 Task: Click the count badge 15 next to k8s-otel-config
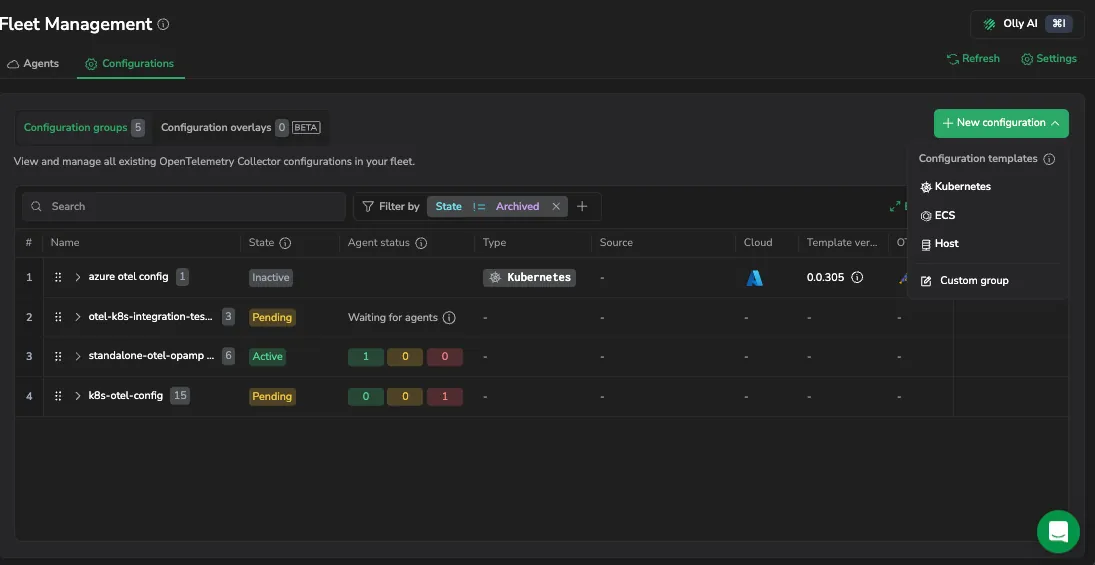(x=180, y=395)
